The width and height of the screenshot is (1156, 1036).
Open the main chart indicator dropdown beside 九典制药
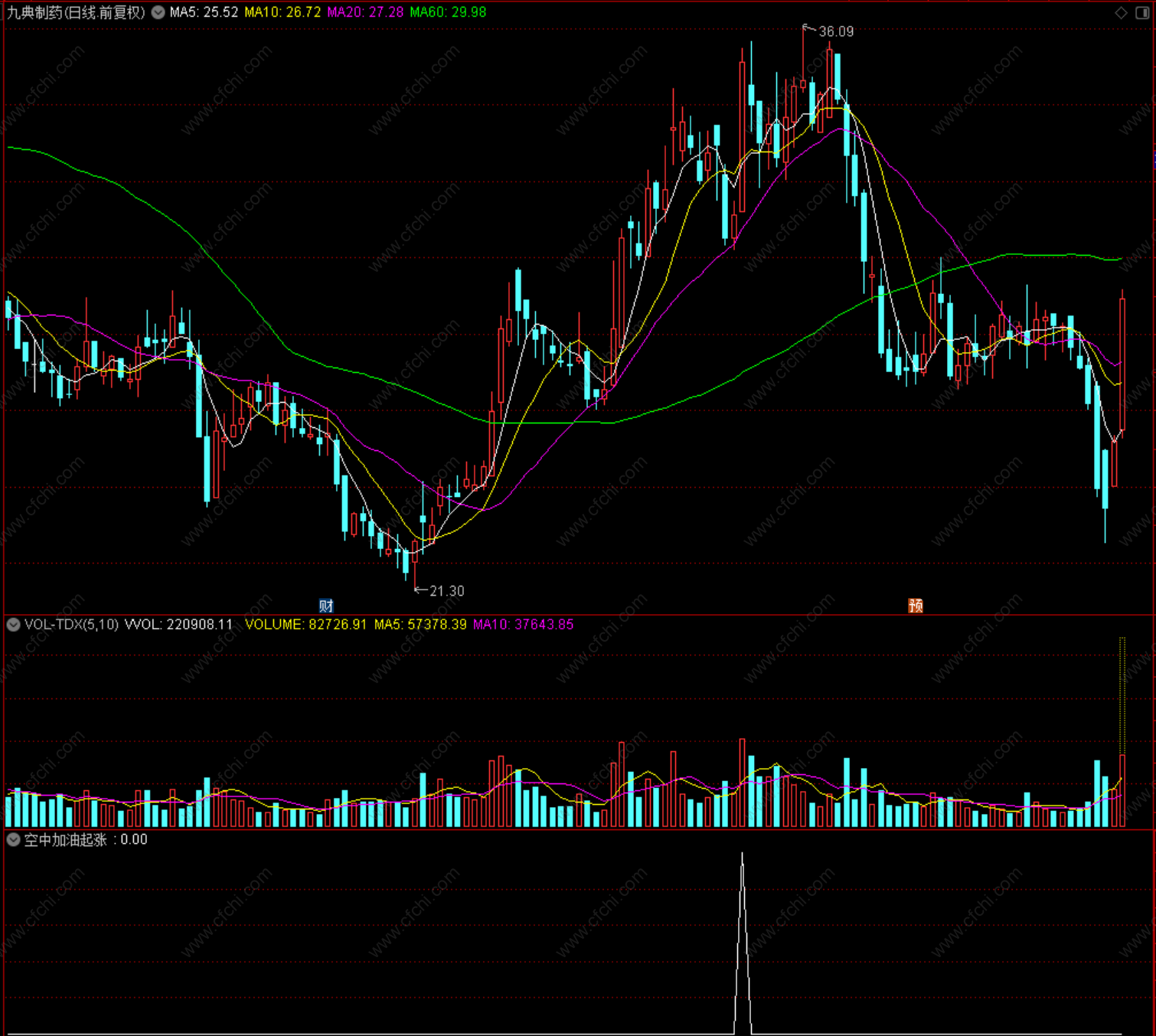[x=158, y=12]
